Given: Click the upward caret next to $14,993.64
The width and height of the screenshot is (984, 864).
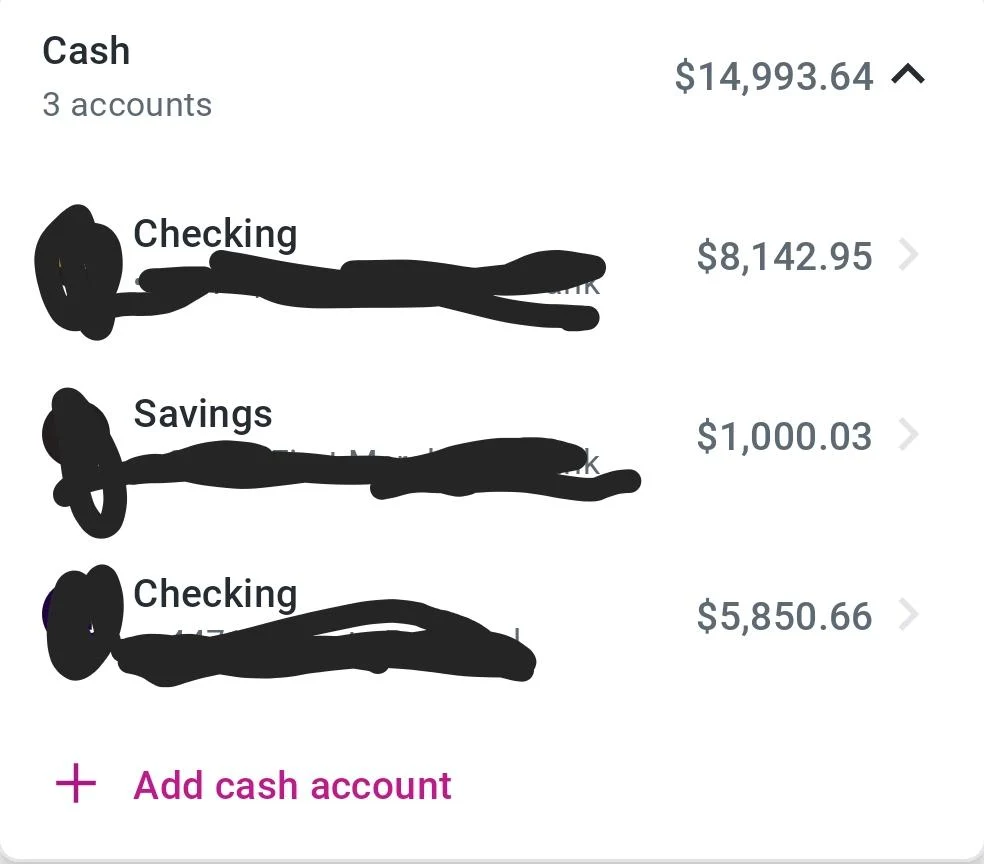Looking at the screenshot, I should pyautogui.click(x=910, y=75).
